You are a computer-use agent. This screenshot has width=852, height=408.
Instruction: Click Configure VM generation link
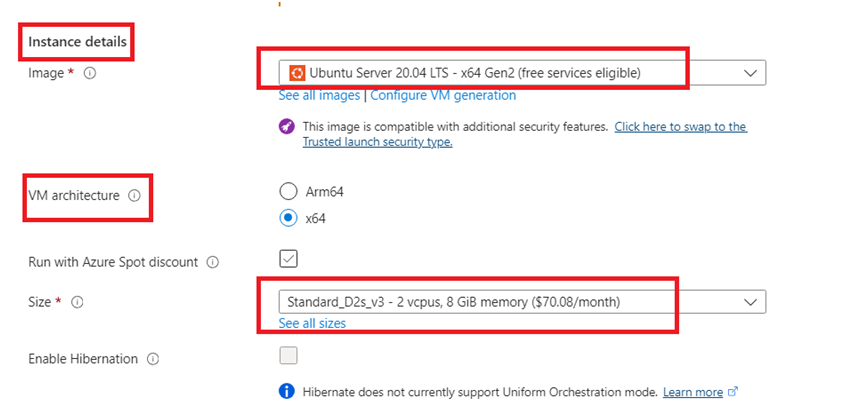coord(445,96)
